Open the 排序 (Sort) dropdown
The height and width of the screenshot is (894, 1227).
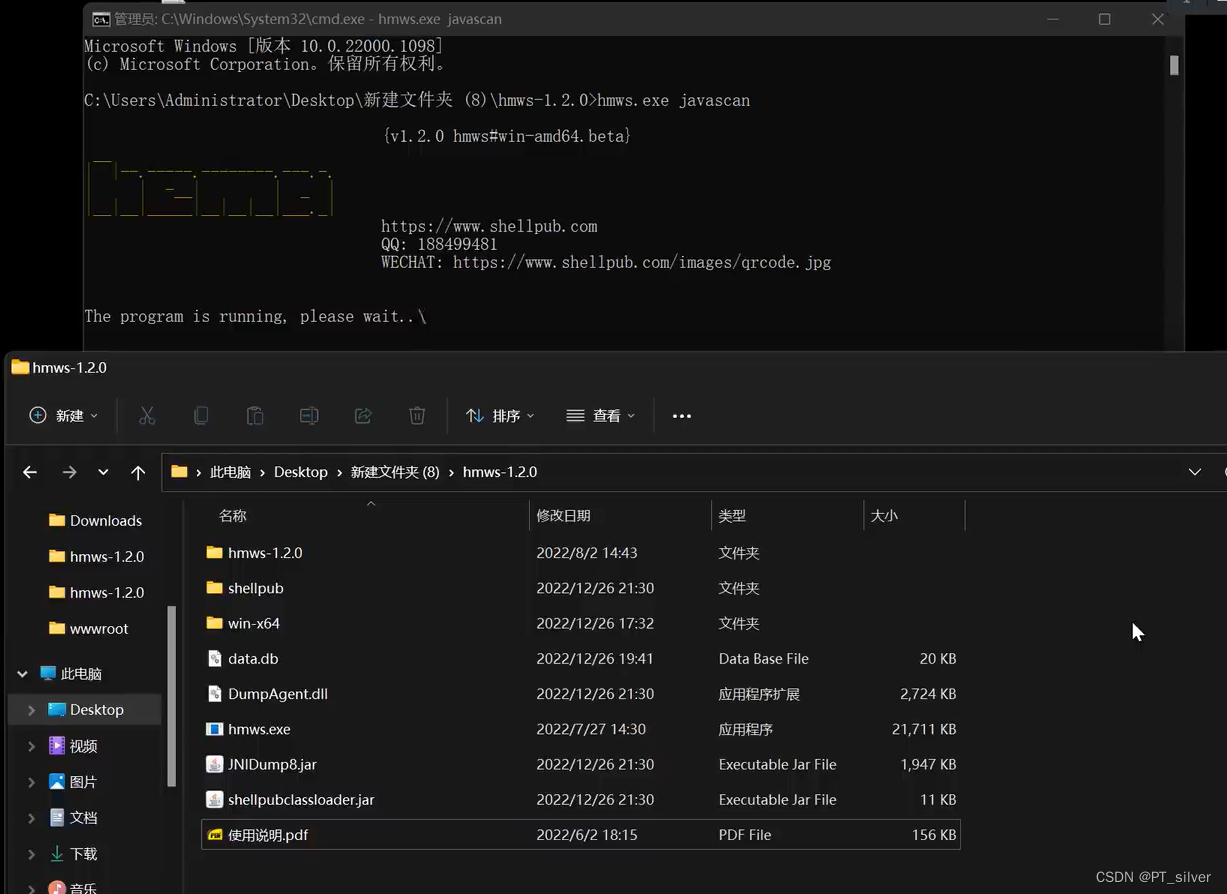(500, 416)
